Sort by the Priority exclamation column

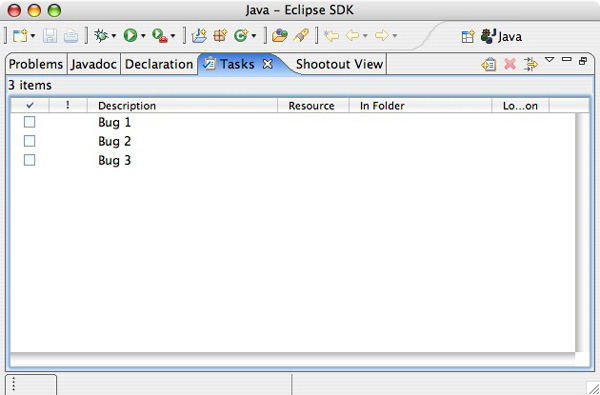68,105
